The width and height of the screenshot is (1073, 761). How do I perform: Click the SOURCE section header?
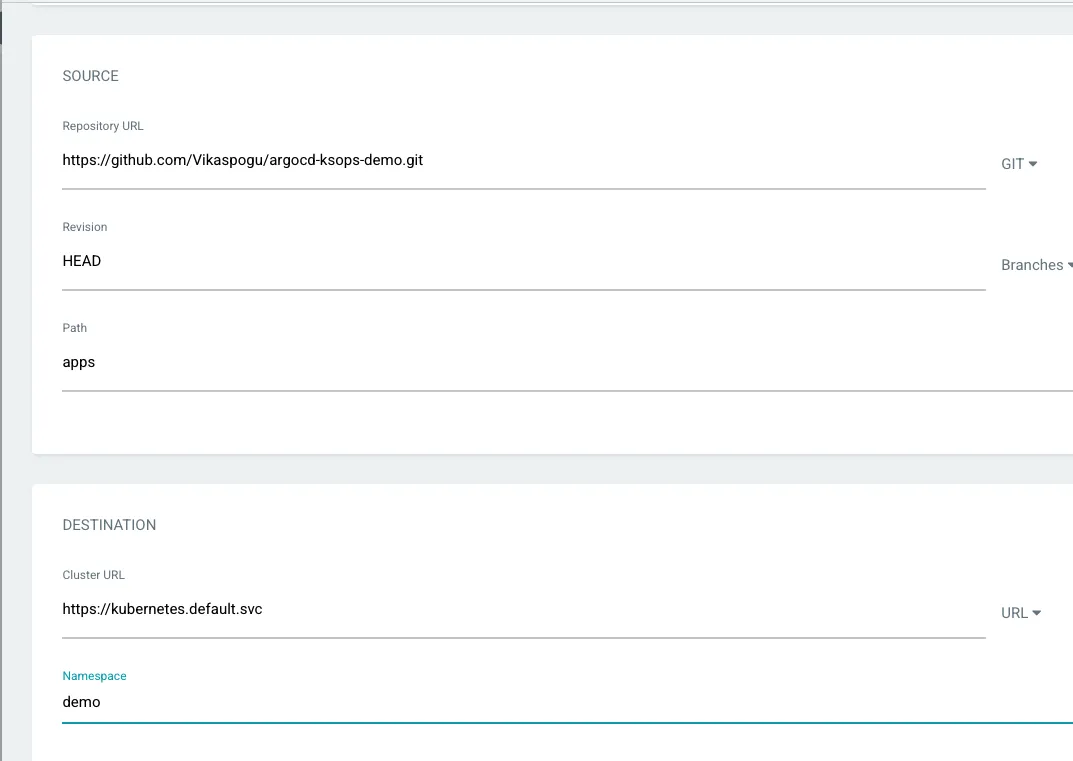(90, 76)
